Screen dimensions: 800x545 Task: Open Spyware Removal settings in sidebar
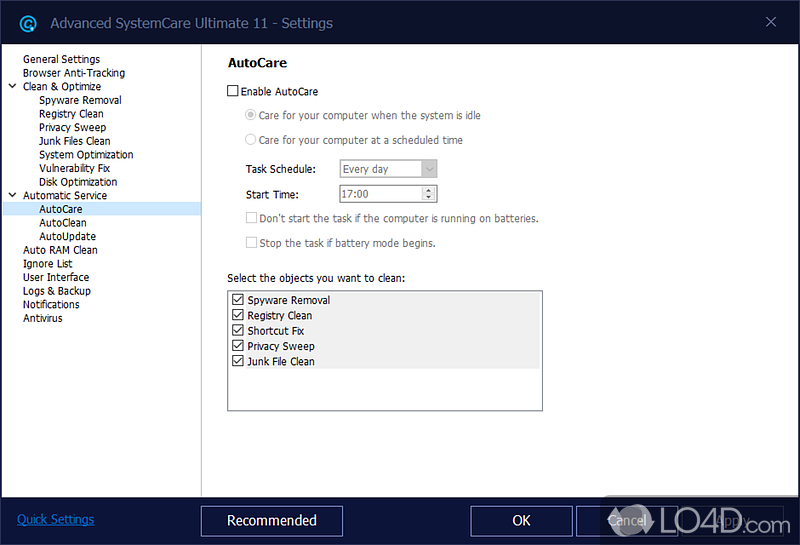pyautogui.click(x=80, y=100)
